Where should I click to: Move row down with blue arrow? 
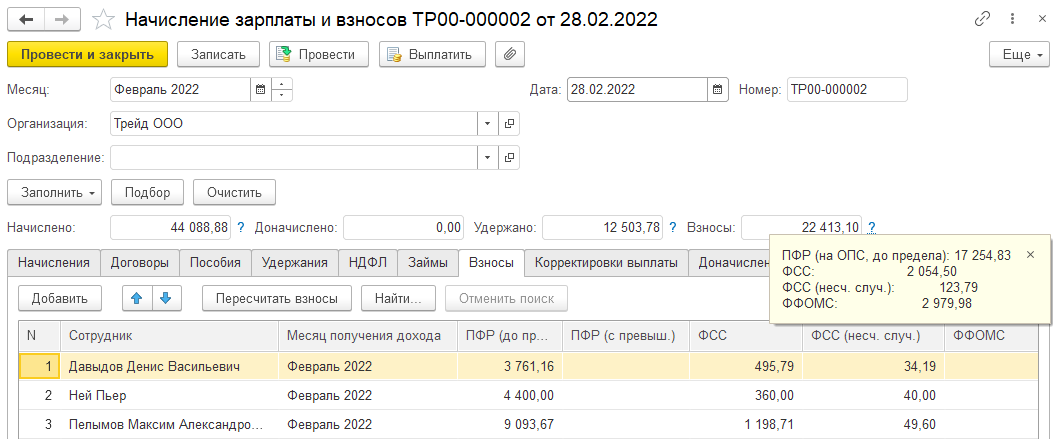tap(165, 297)
